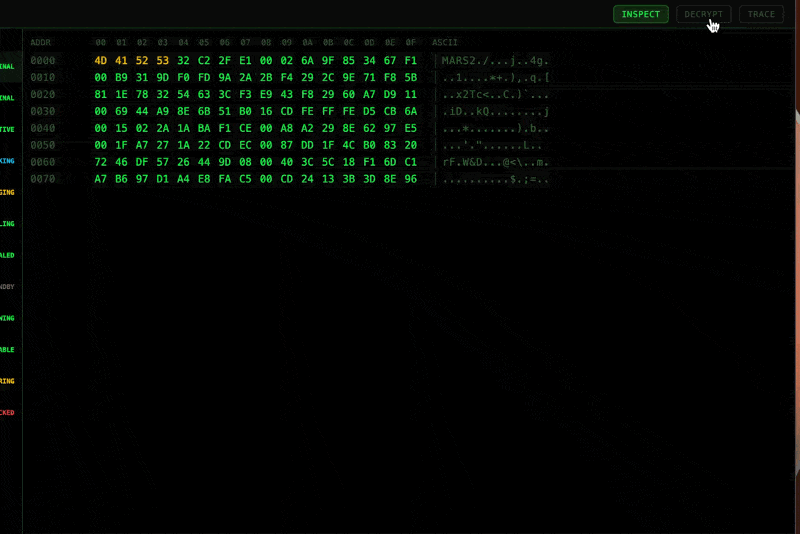Select address row 0010

click(42, 78)
